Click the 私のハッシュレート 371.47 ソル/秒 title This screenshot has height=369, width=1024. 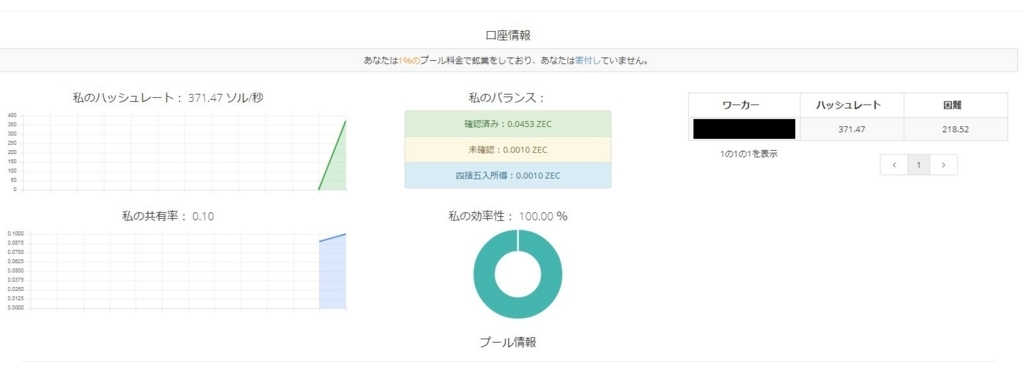point(168,98)
